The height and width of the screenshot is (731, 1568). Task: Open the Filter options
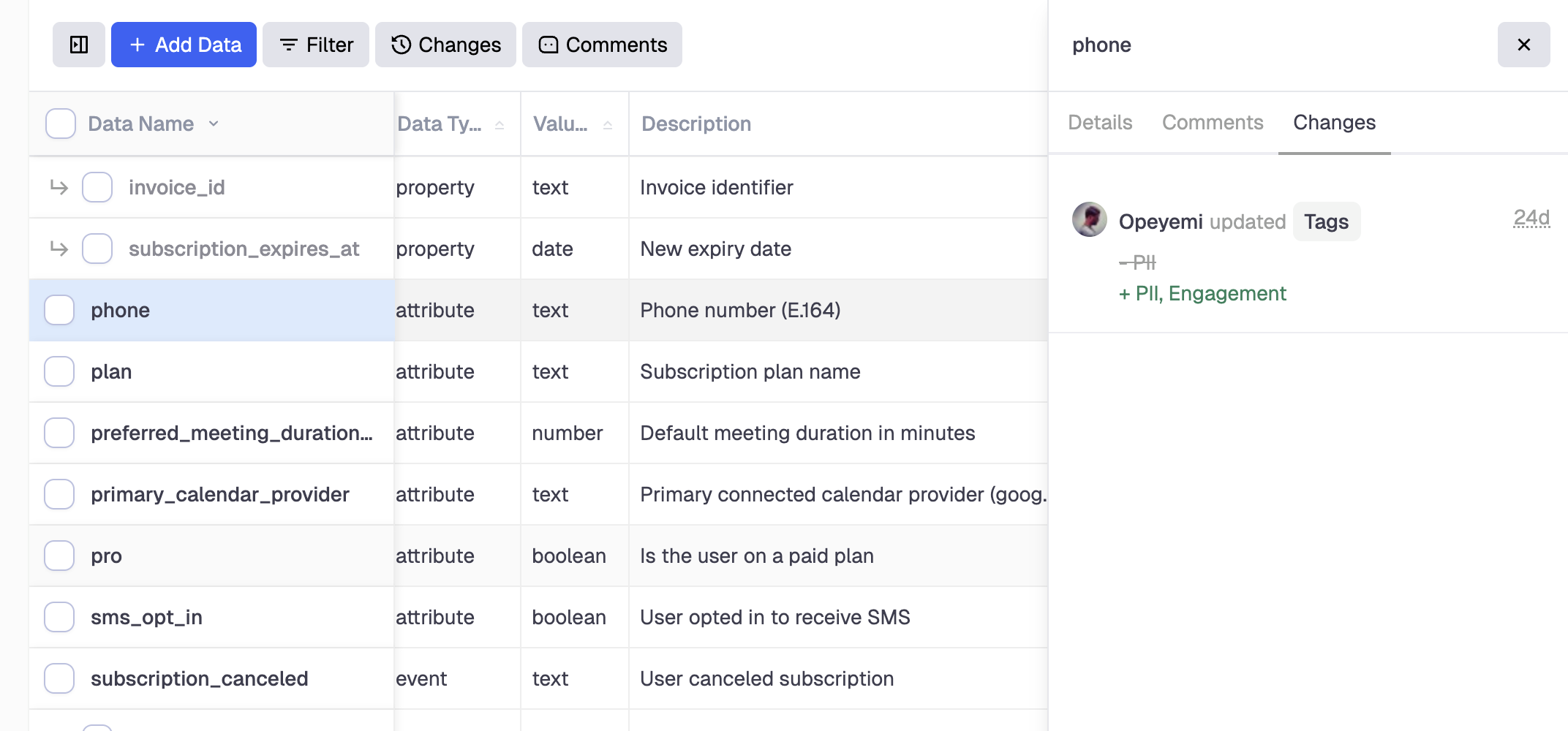316,45
